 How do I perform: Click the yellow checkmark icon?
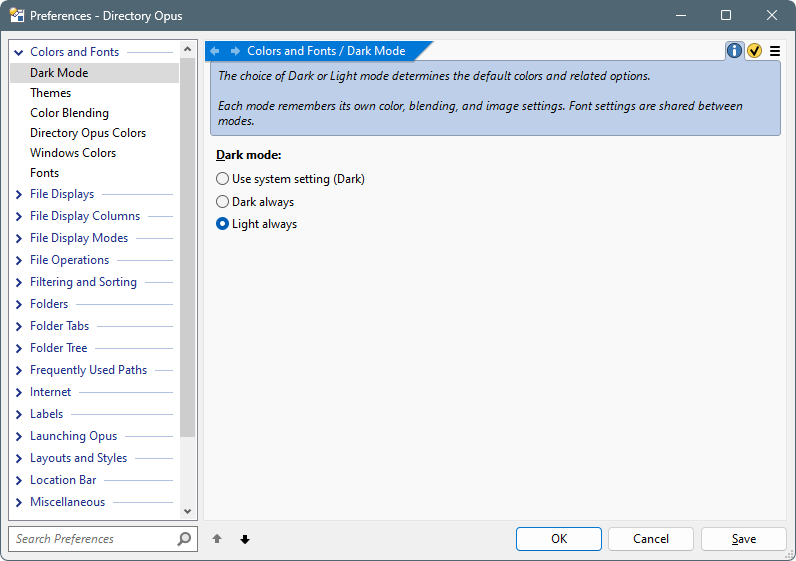(x=754, y=51)
